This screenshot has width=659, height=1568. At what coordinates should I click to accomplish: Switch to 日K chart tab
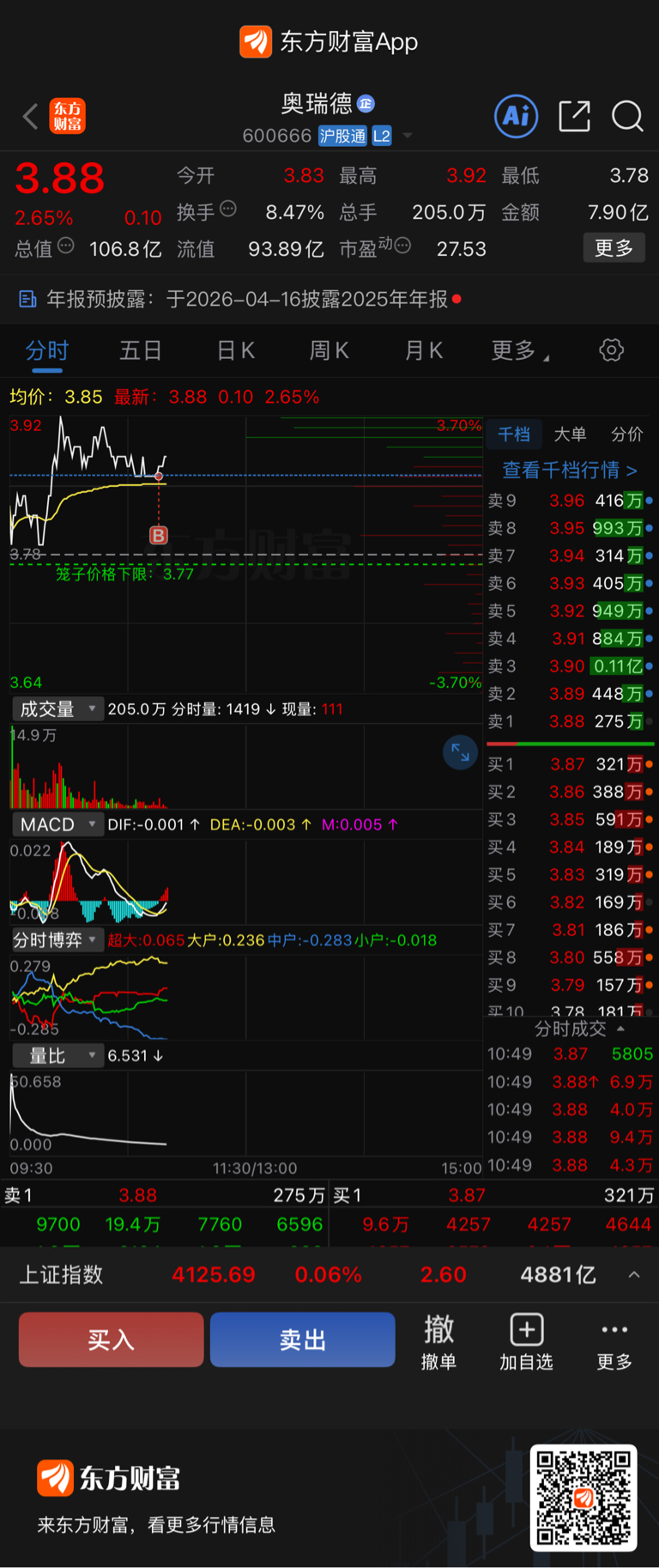point(236,350)
